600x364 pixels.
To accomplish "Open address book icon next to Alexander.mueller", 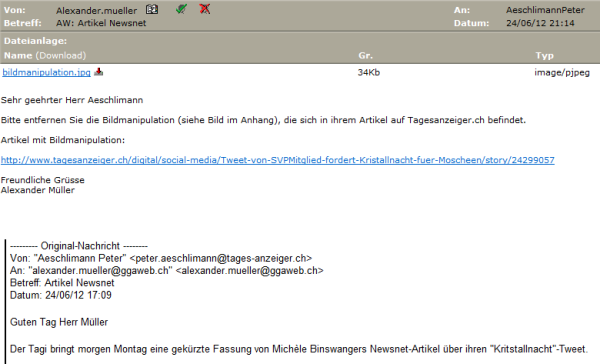I will [152, 10].
